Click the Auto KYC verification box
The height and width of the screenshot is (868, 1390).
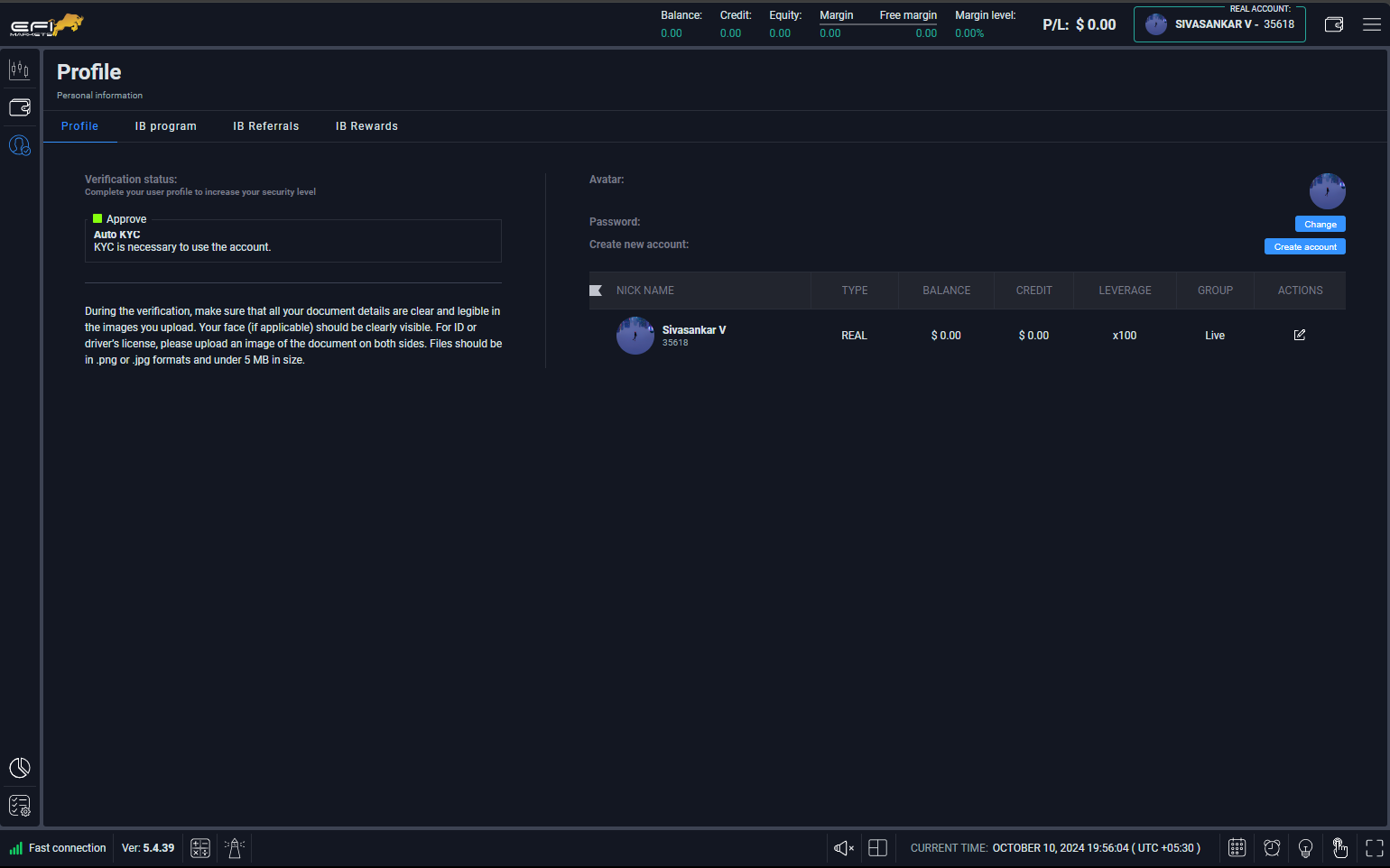pyautogui.click(x=293, y=241)
